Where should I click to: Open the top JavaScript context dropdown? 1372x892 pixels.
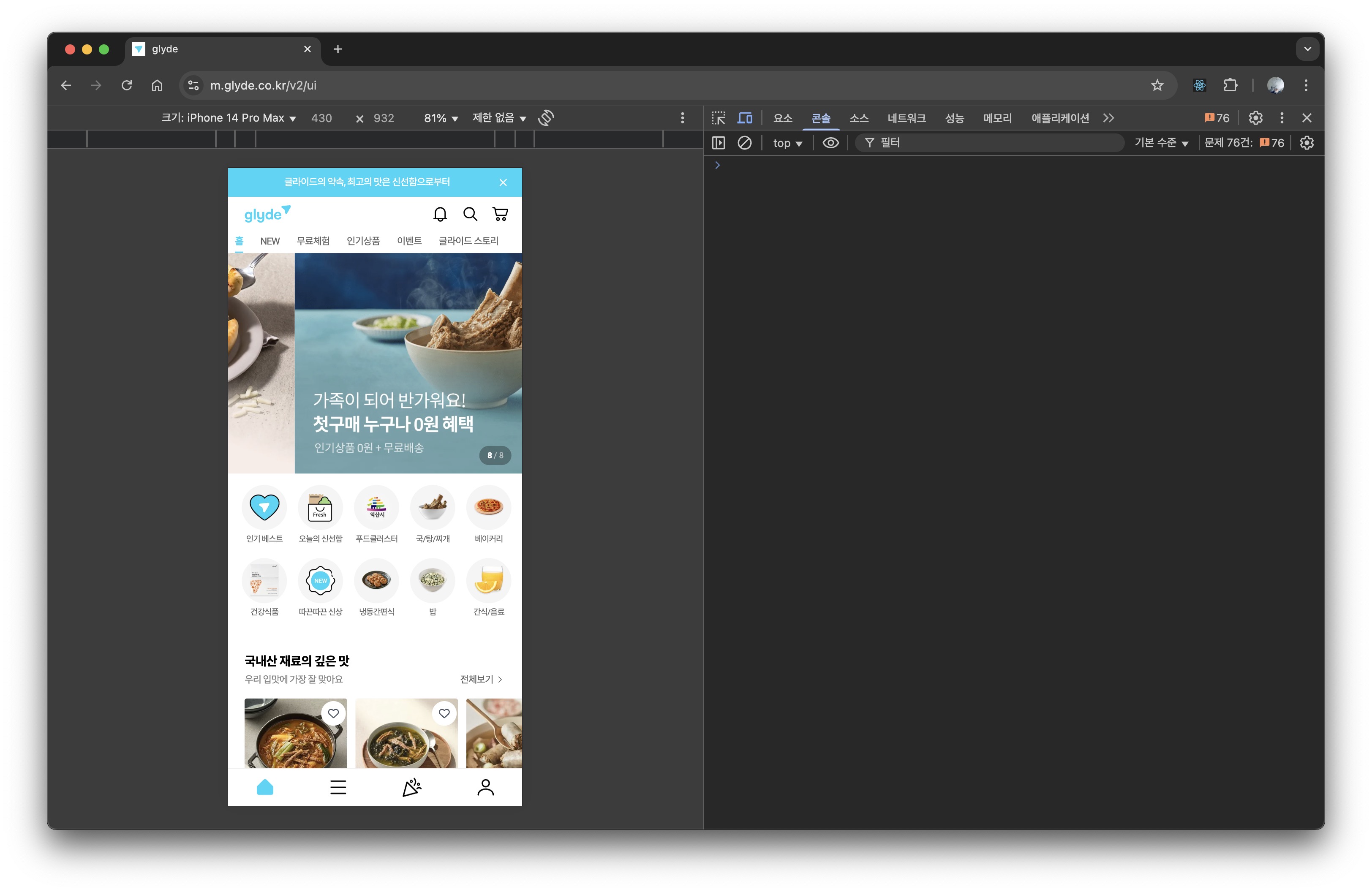(x=787, y=143)
